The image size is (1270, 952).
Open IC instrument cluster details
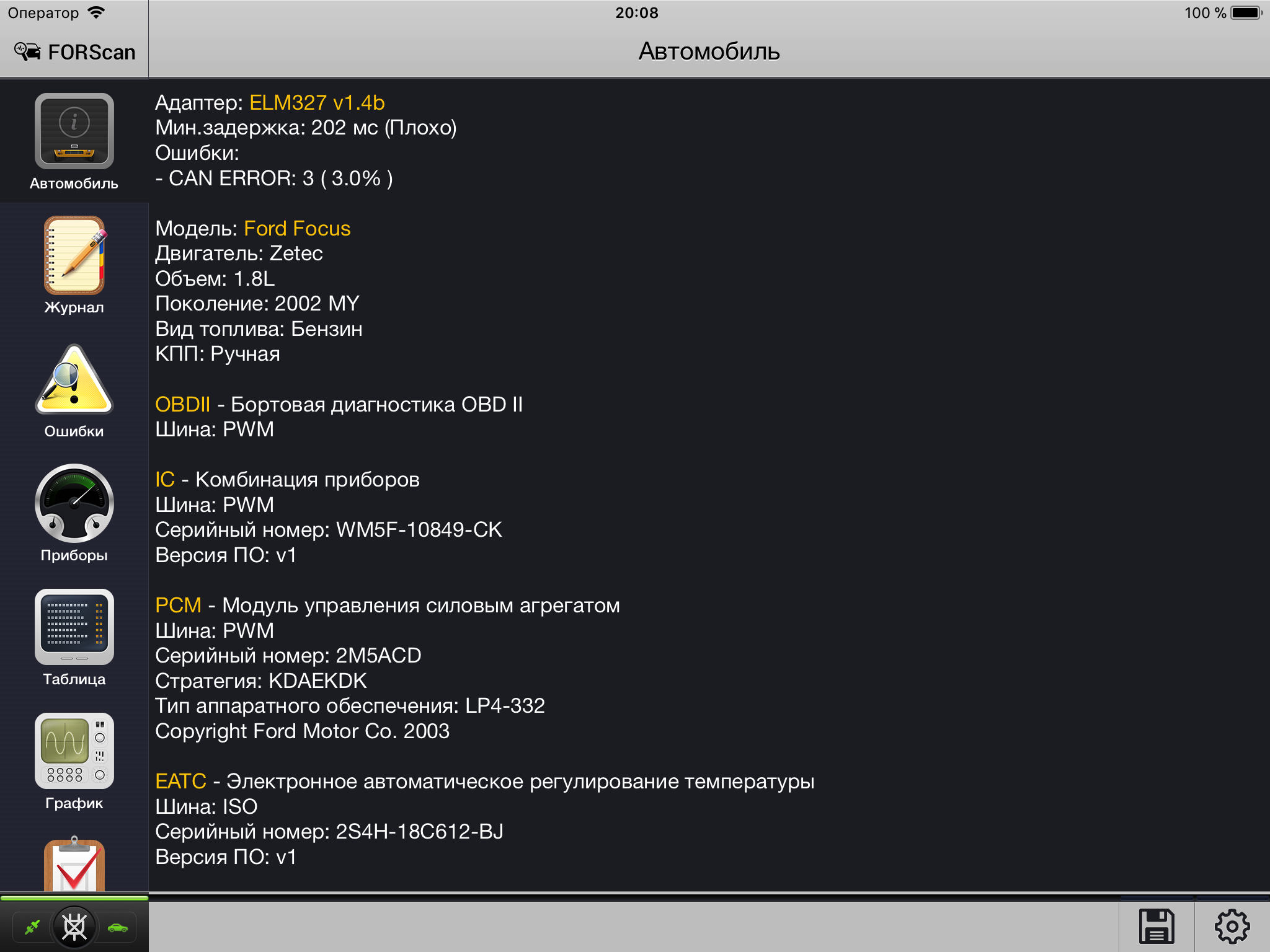166,479
